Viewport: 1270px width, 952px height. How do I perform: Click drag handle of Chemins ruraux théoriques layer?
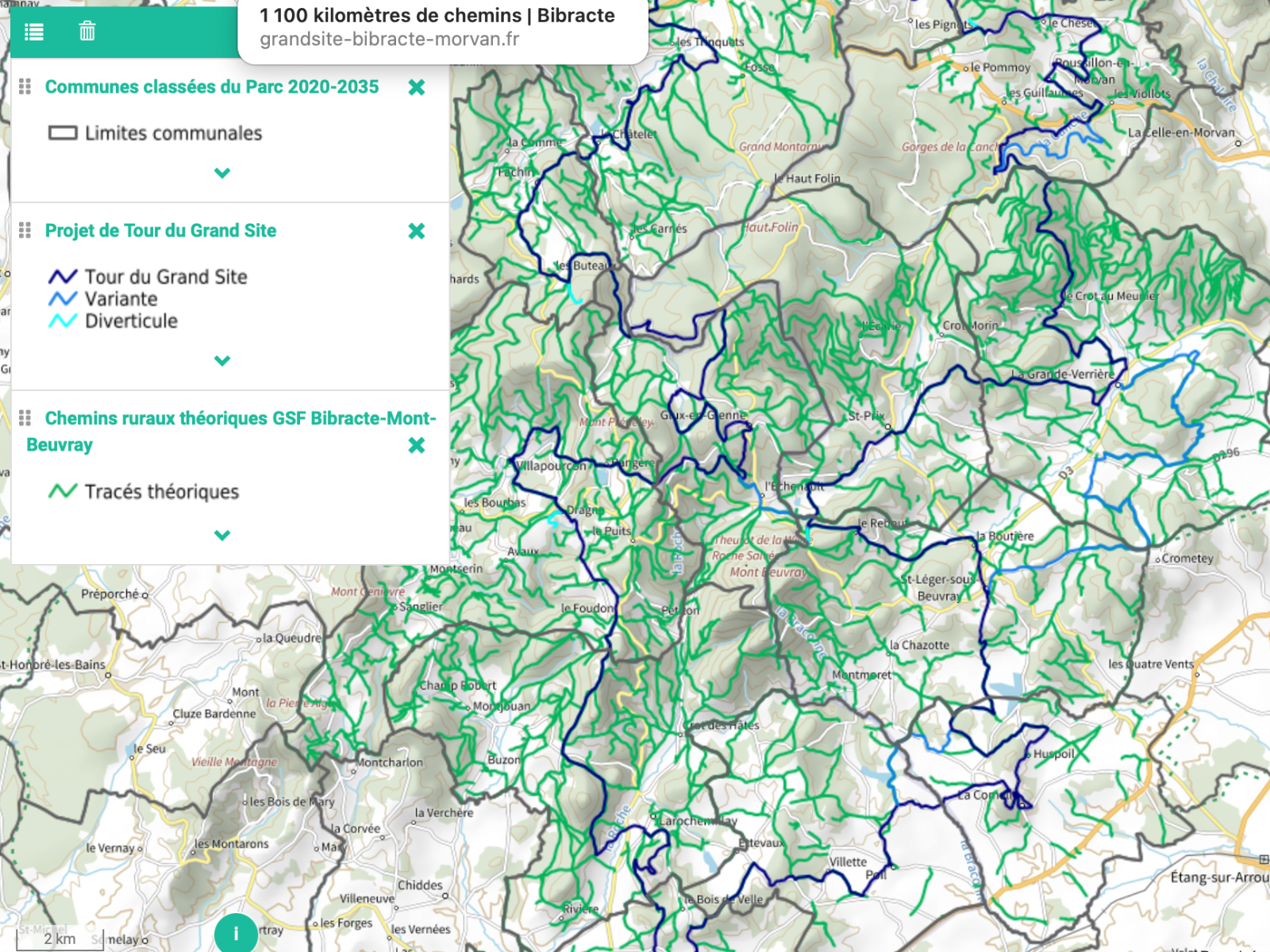pos(25,417)
